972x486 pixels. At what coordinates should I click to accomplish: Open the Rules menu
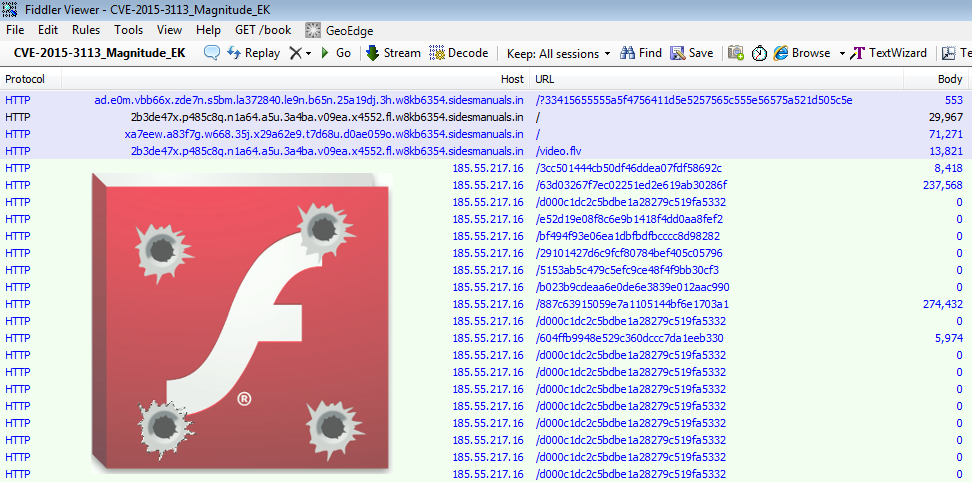pos(86,30)
